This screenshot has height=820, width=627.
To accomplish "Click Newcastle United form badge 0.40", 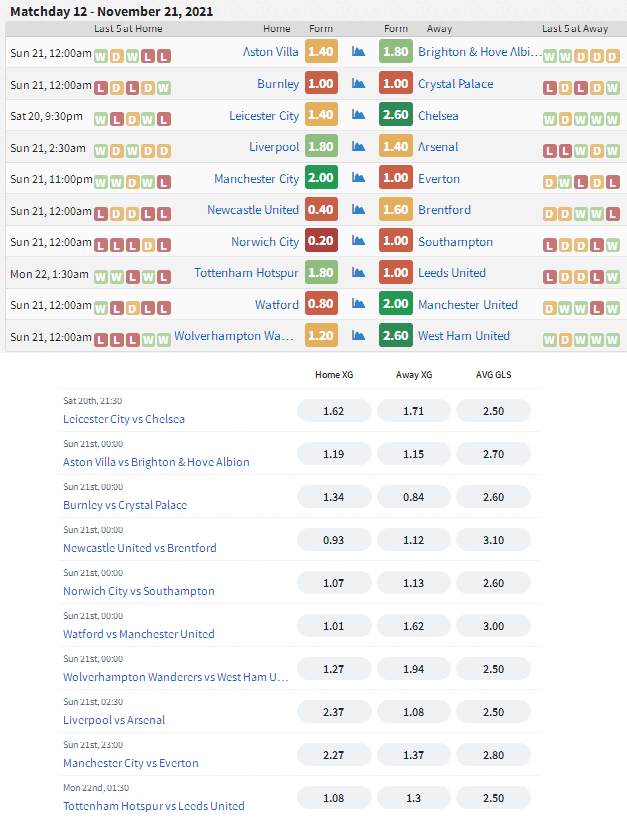I will tap(321, 209).
